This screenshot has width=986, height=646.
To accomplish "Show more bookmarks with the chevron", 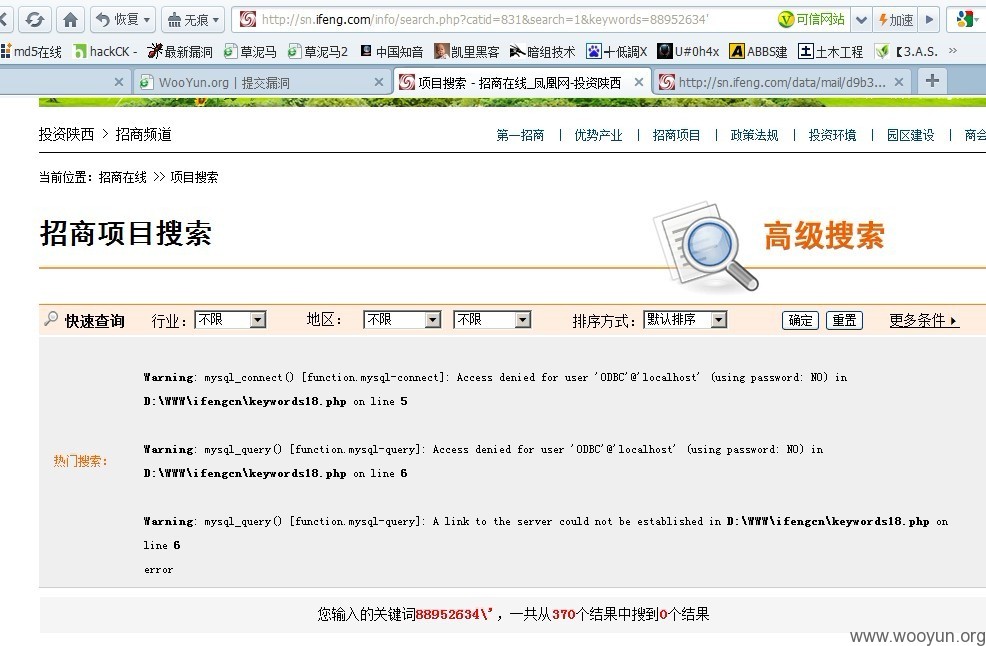I will pyautogui.click(x=953, y=50).
